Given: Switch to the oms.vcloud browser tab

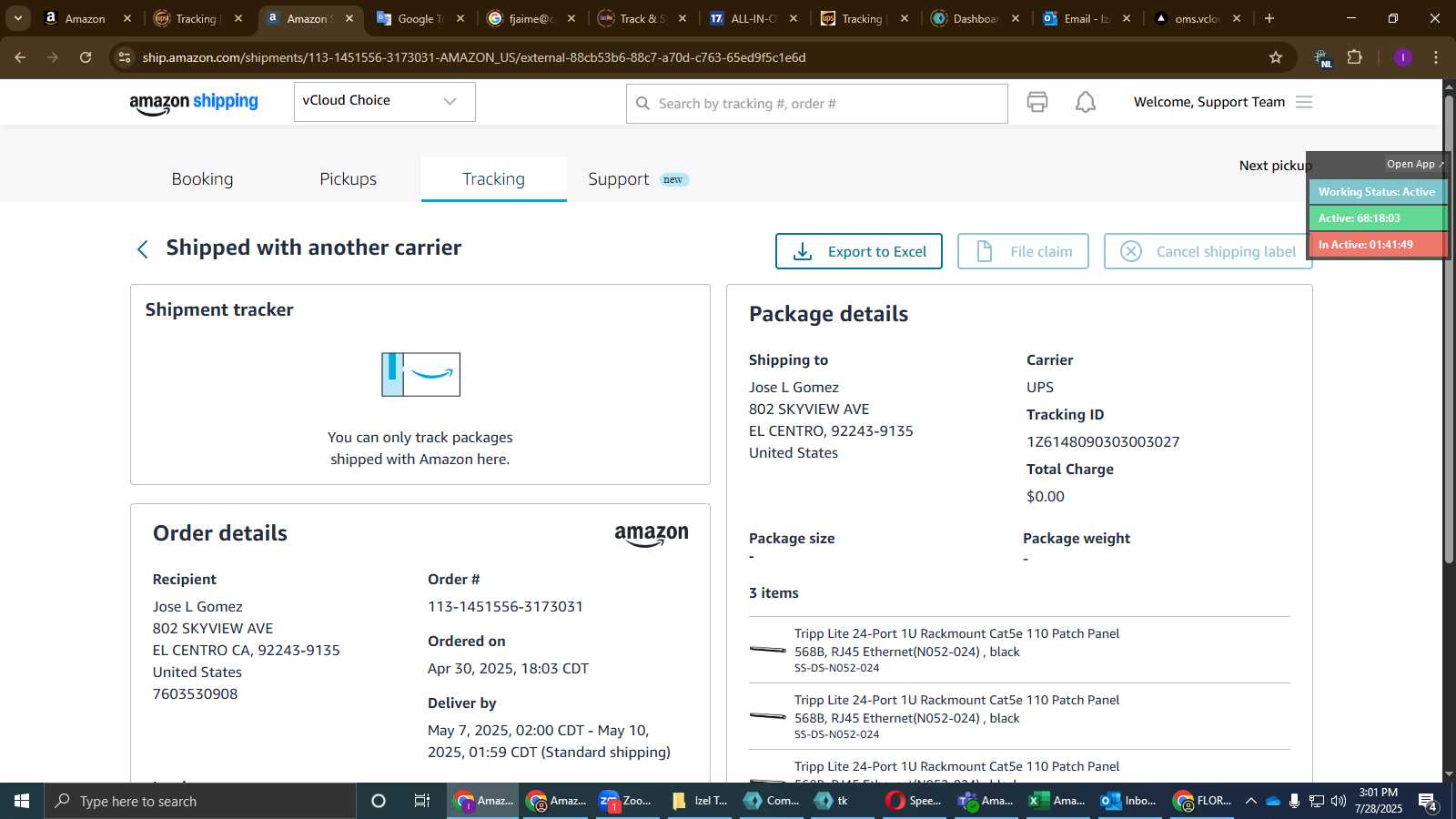Looking at the screenshot, I should [x=1198, y=18].
